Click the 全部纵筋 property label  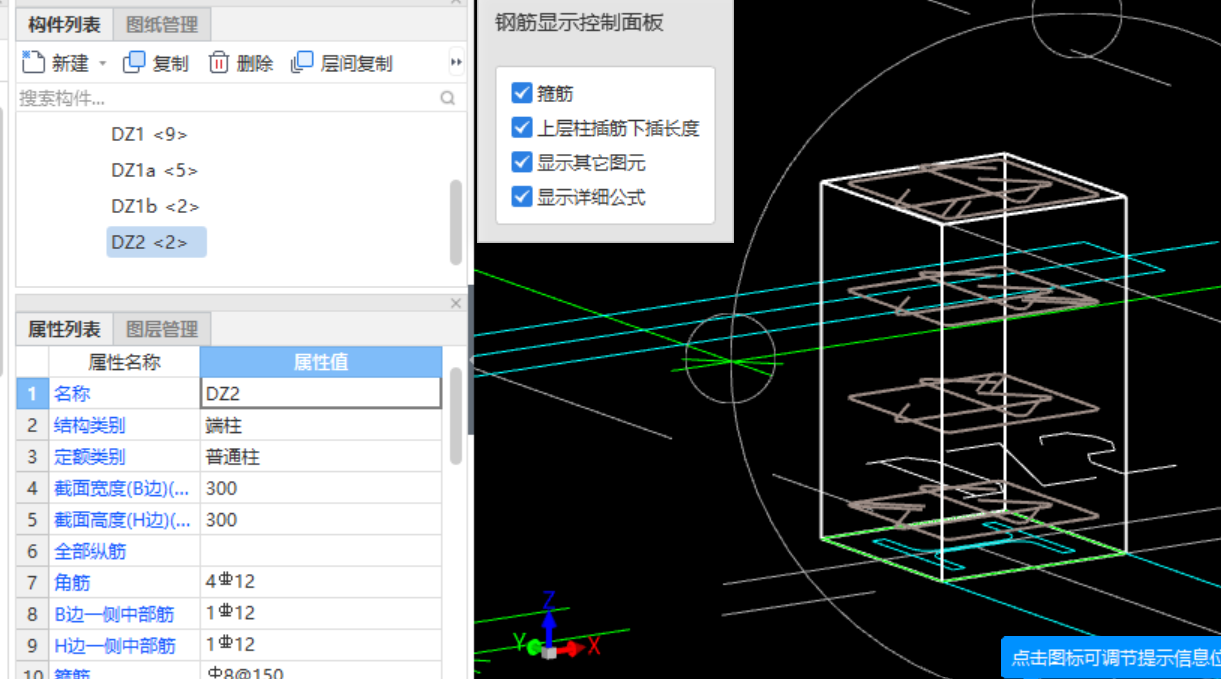(90, 551)
